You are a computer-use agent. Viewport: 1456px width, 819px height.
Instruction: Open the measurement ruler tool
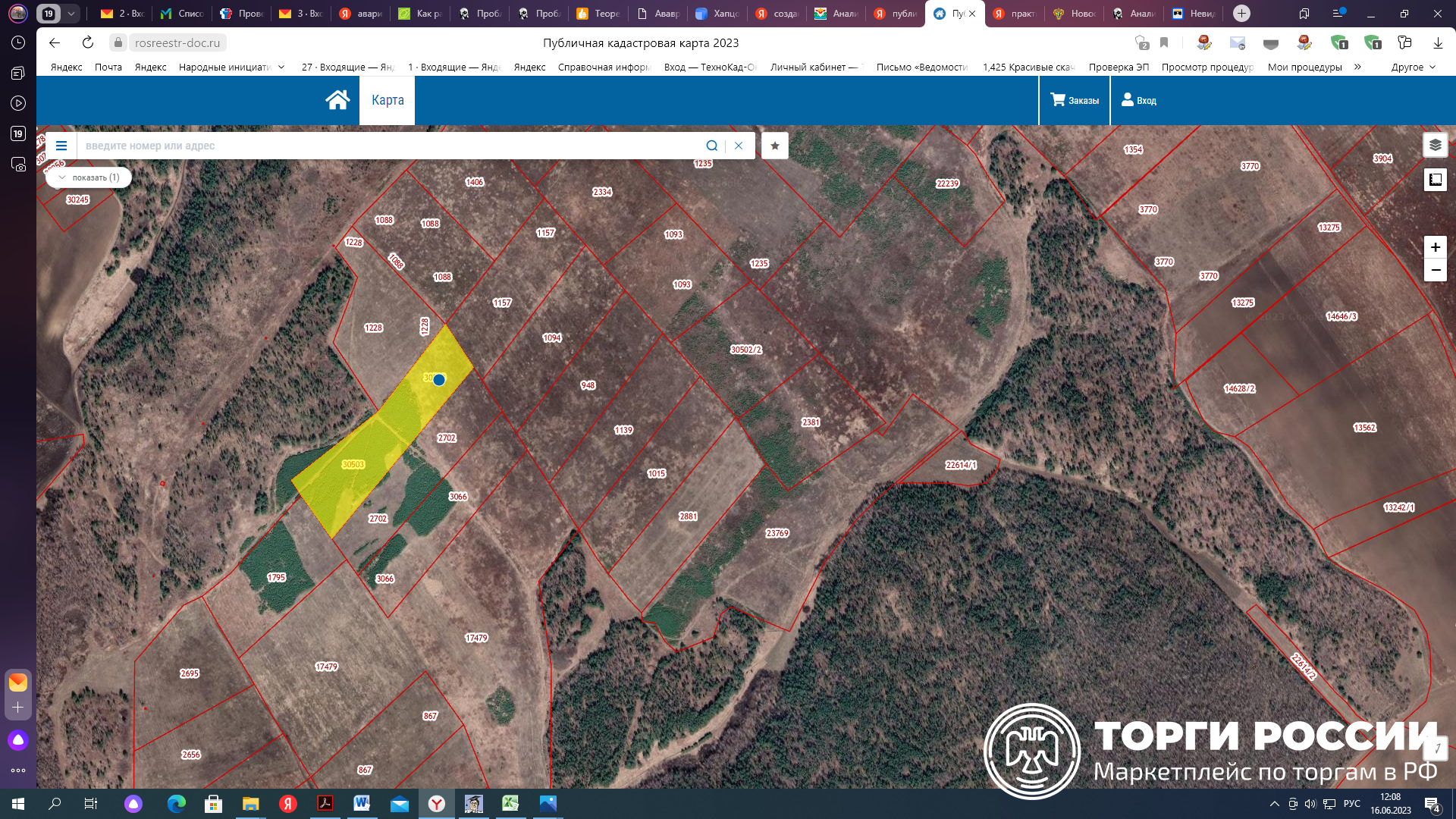[1435, 180]
